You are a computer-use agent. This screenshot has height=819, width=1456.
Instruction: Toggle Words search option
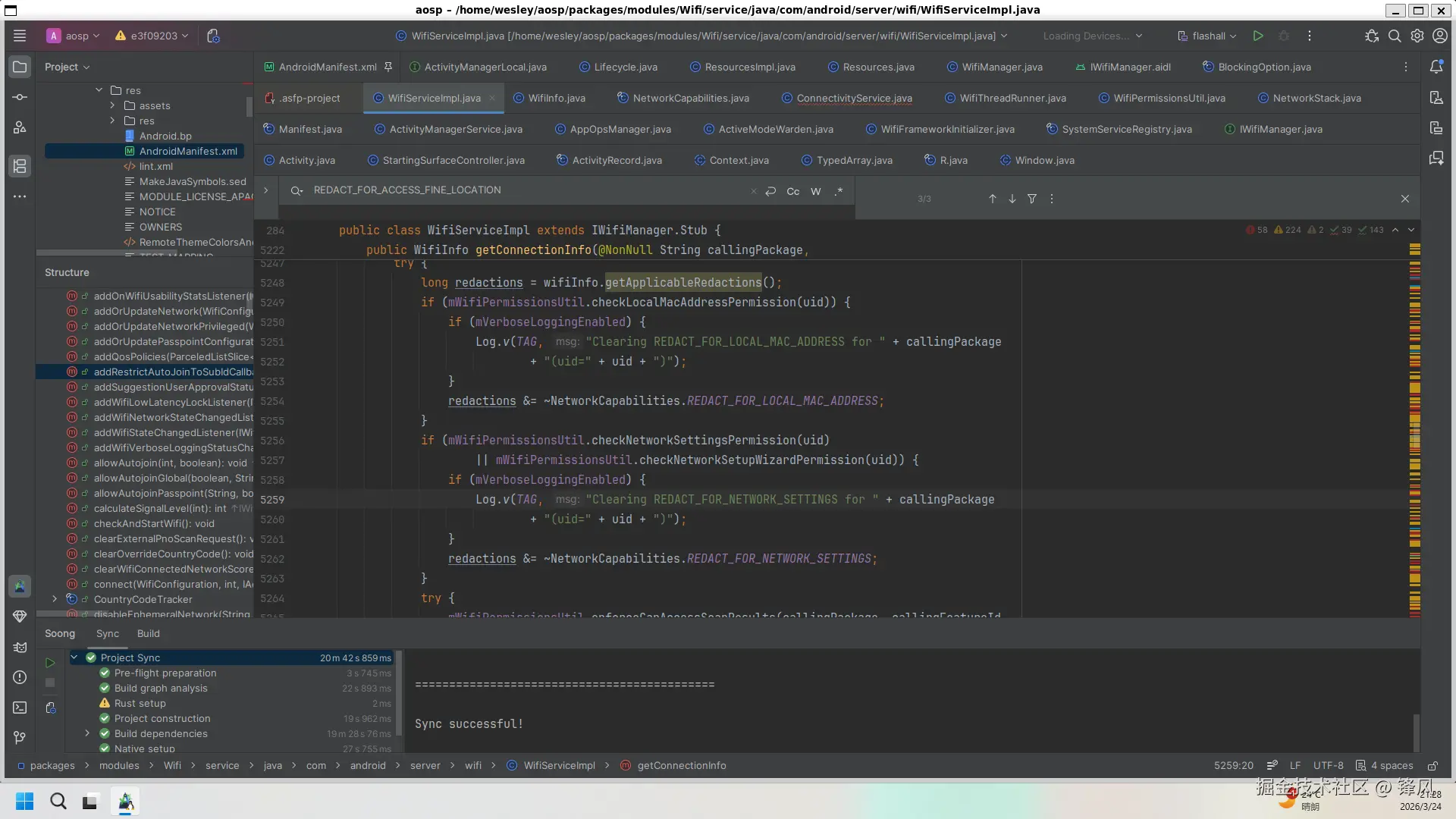pyautogui.click(x=816, y=191)
